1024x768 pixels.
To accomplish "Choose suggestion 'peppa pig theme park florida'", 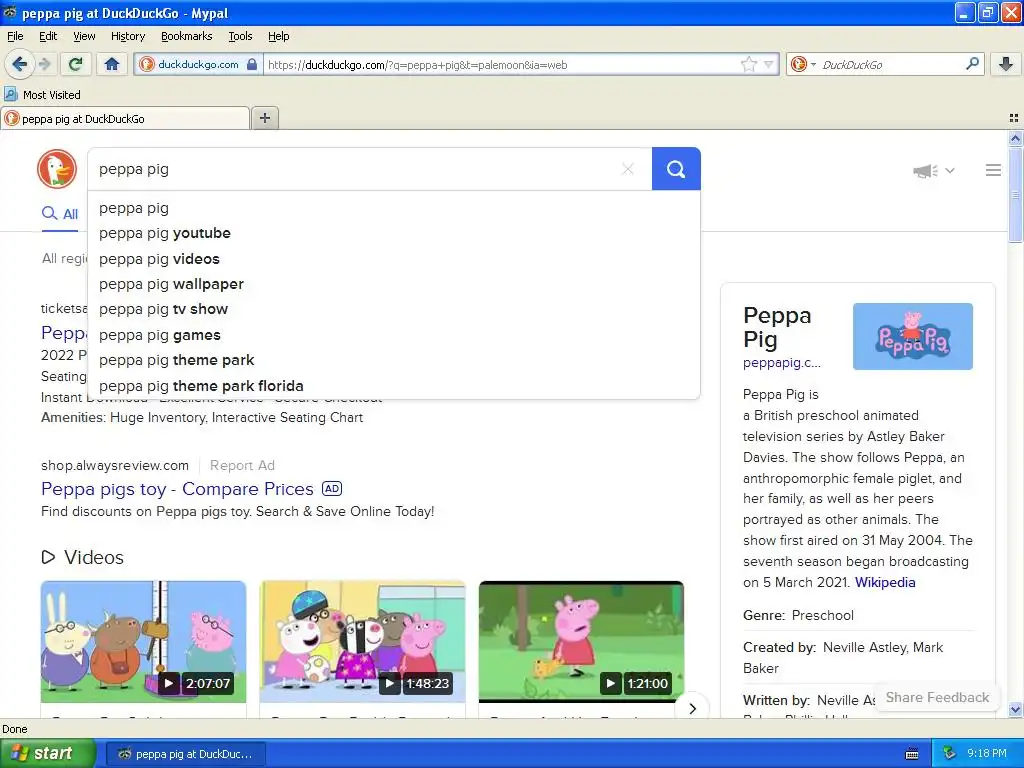I will point(393,386).
